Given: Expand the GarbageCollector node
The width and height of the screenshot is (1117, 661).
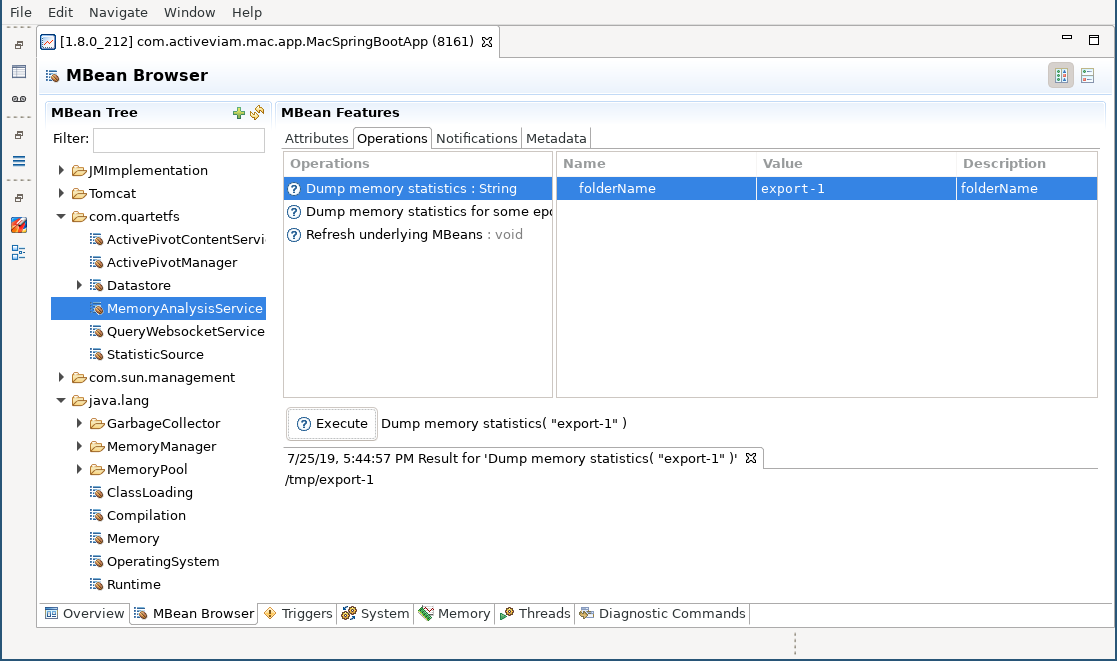Looking at the screenshot, I should 80,423.
